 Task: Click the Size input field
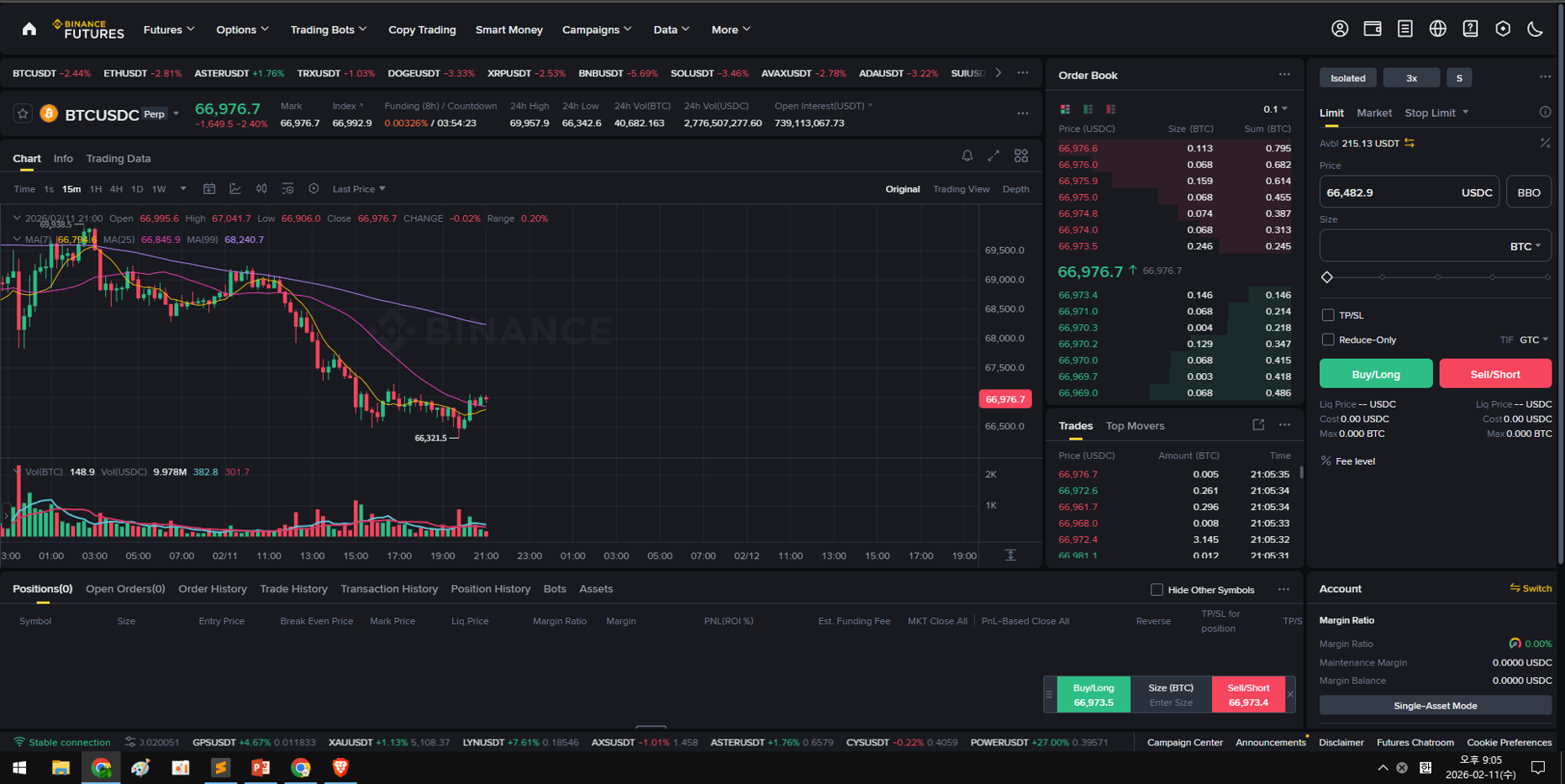[1435, 246]
